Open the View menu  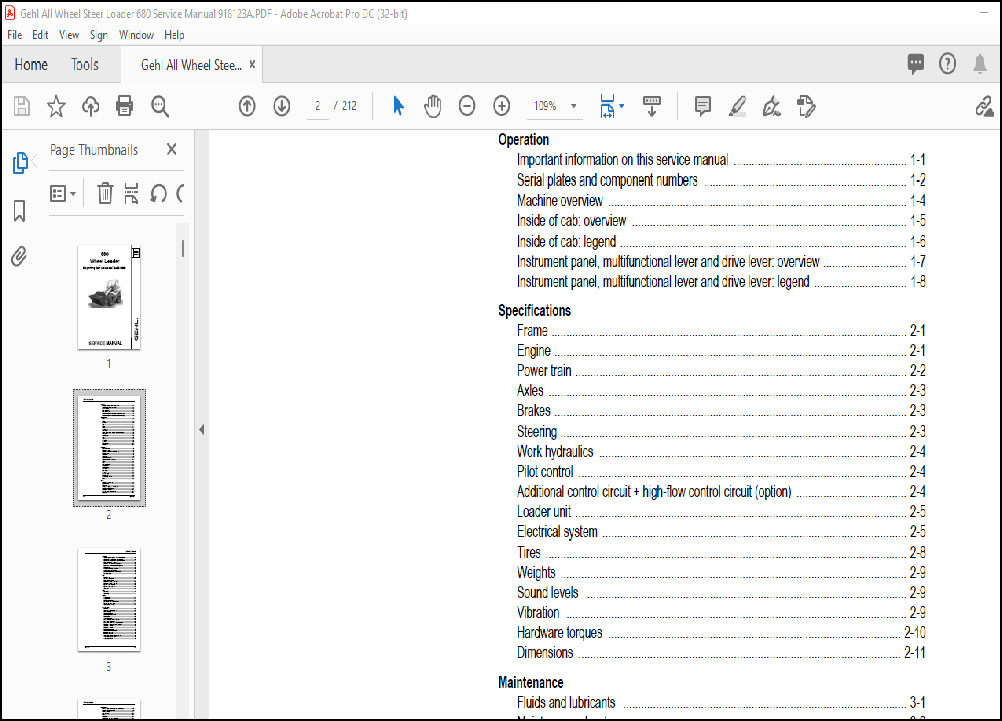[69, 35]
